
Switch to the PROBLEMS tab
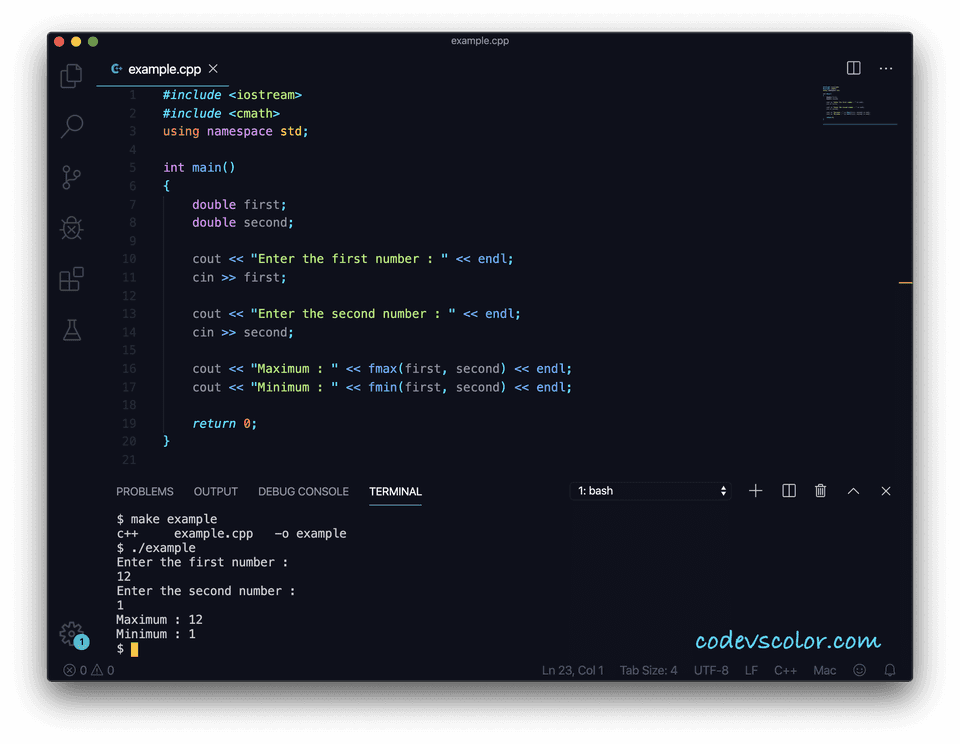click(x=145, y=492)
